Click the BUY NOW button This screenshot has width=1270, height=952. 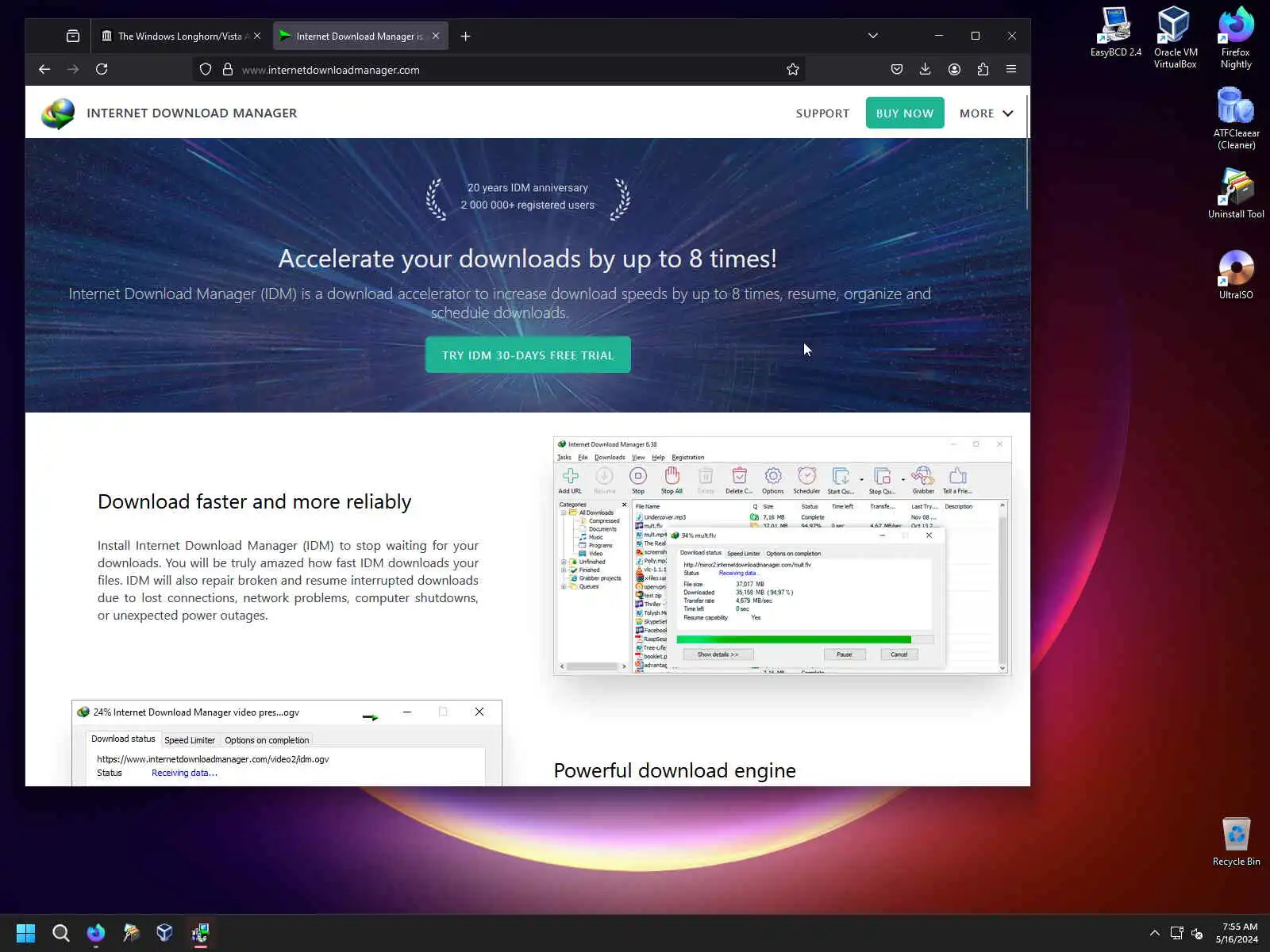tap(905, 113)
